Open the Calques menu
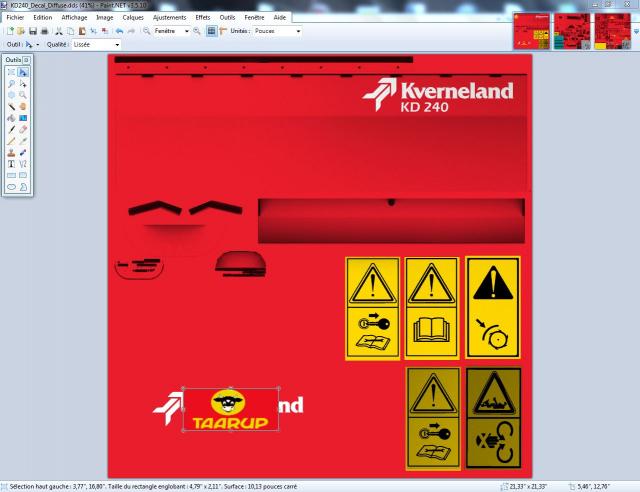This screenshot has width=640, height=492. (133, 18)
